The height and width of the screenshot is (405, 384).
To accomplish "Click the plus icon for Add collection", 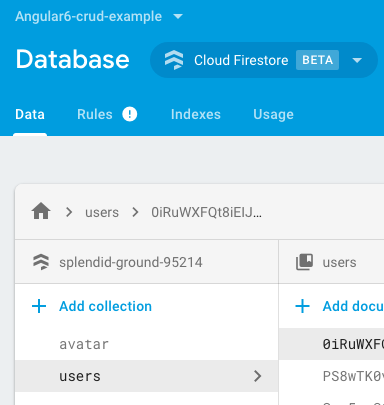I will (x=39, y=306).
